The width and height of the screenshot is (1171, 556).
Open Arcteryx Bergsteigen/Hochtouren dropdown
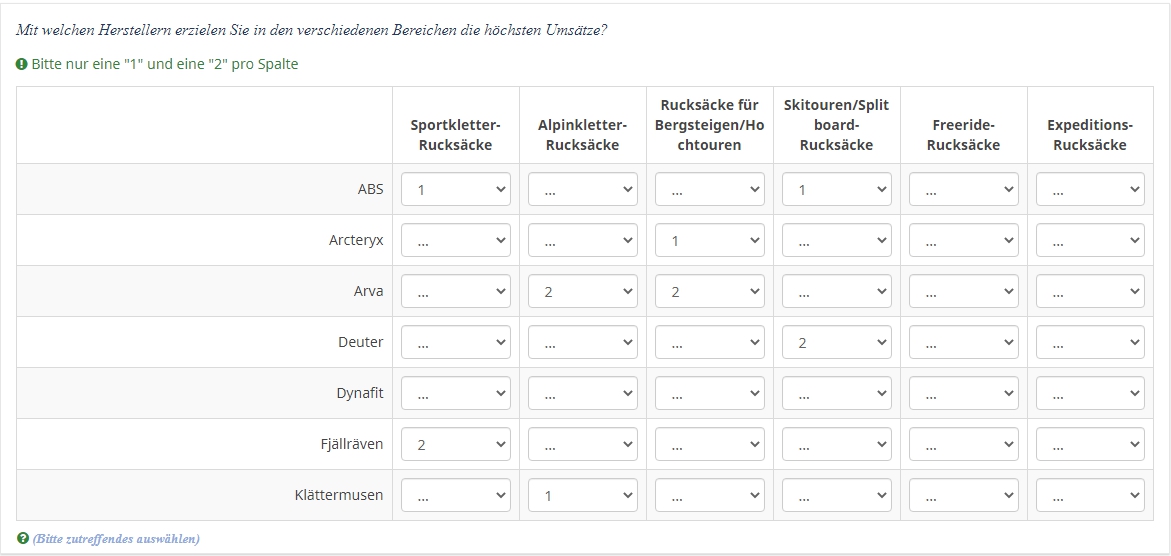pos(709,240)
